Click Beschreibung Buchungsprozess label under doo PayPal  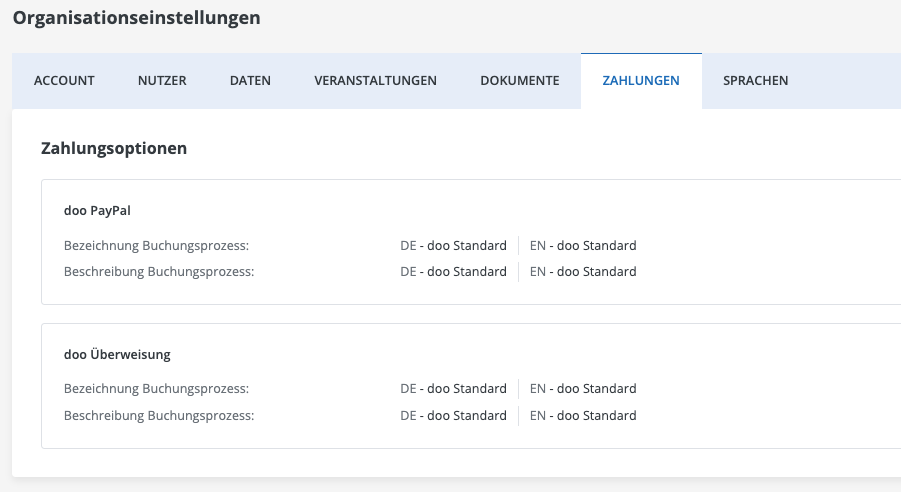[x=159, y=271]
